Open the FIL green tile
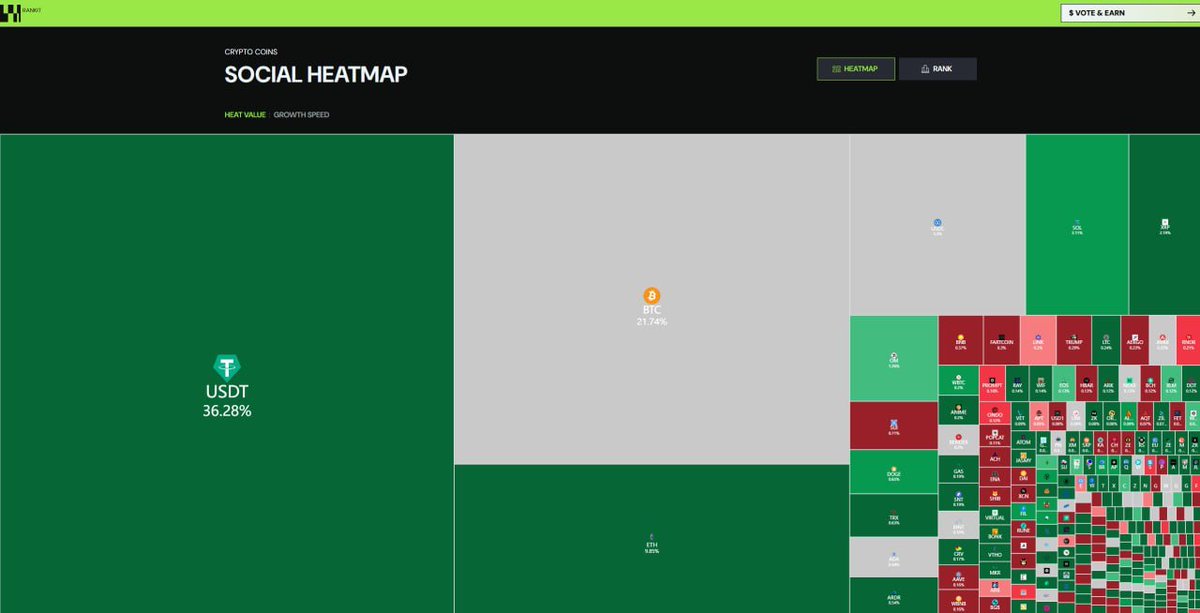 click(x=1023, y=512)
